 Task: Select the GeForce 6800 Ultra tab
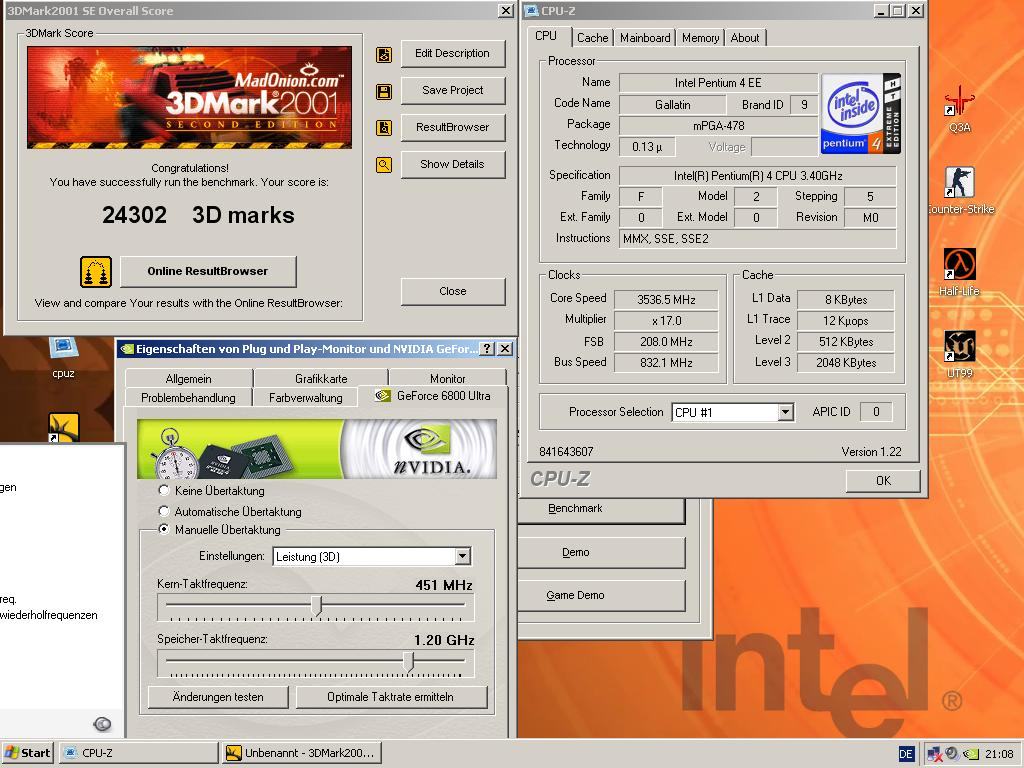(x=432, y=396)
